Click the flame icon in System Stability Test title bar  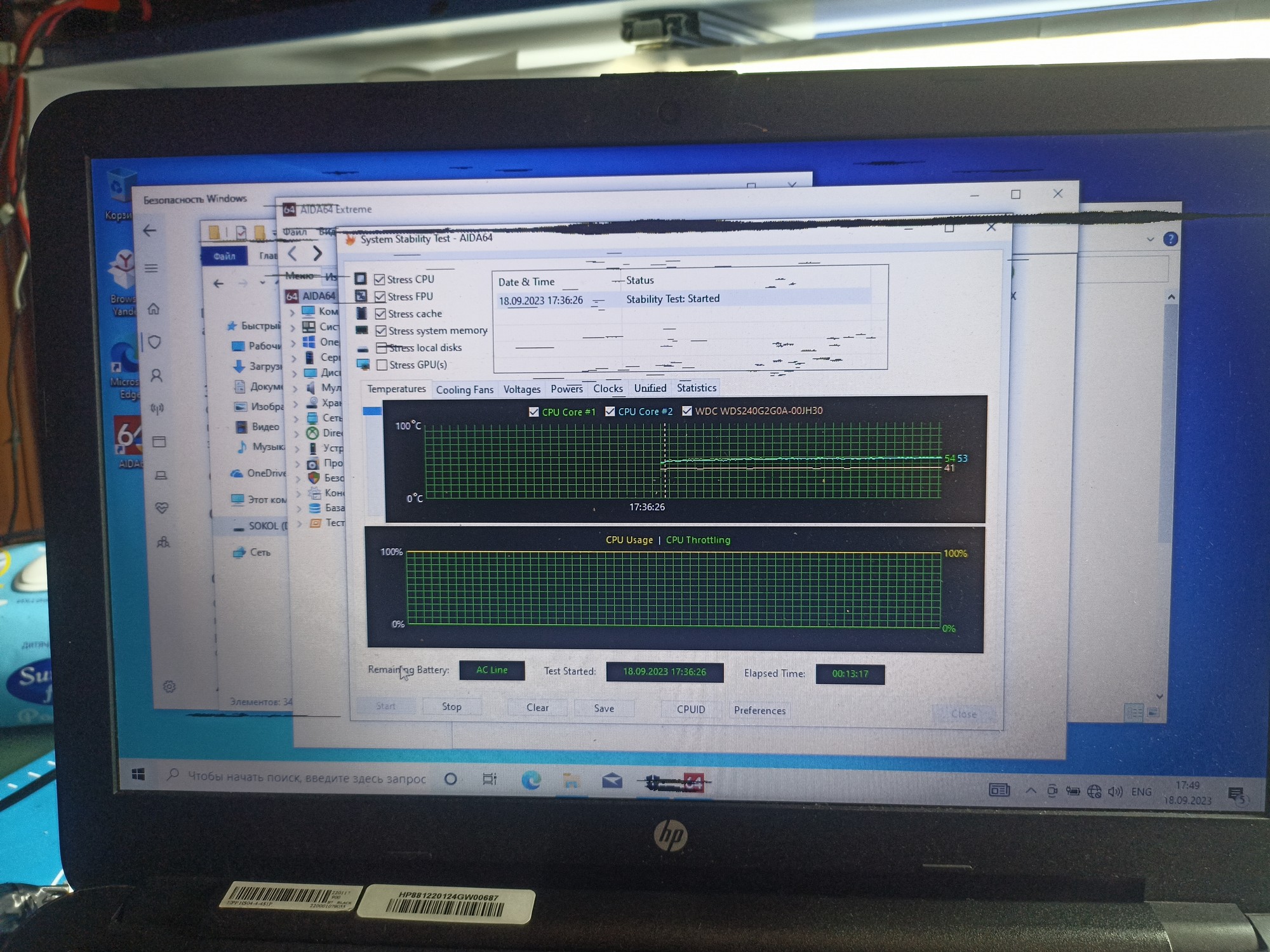click(x=350, y=239)
